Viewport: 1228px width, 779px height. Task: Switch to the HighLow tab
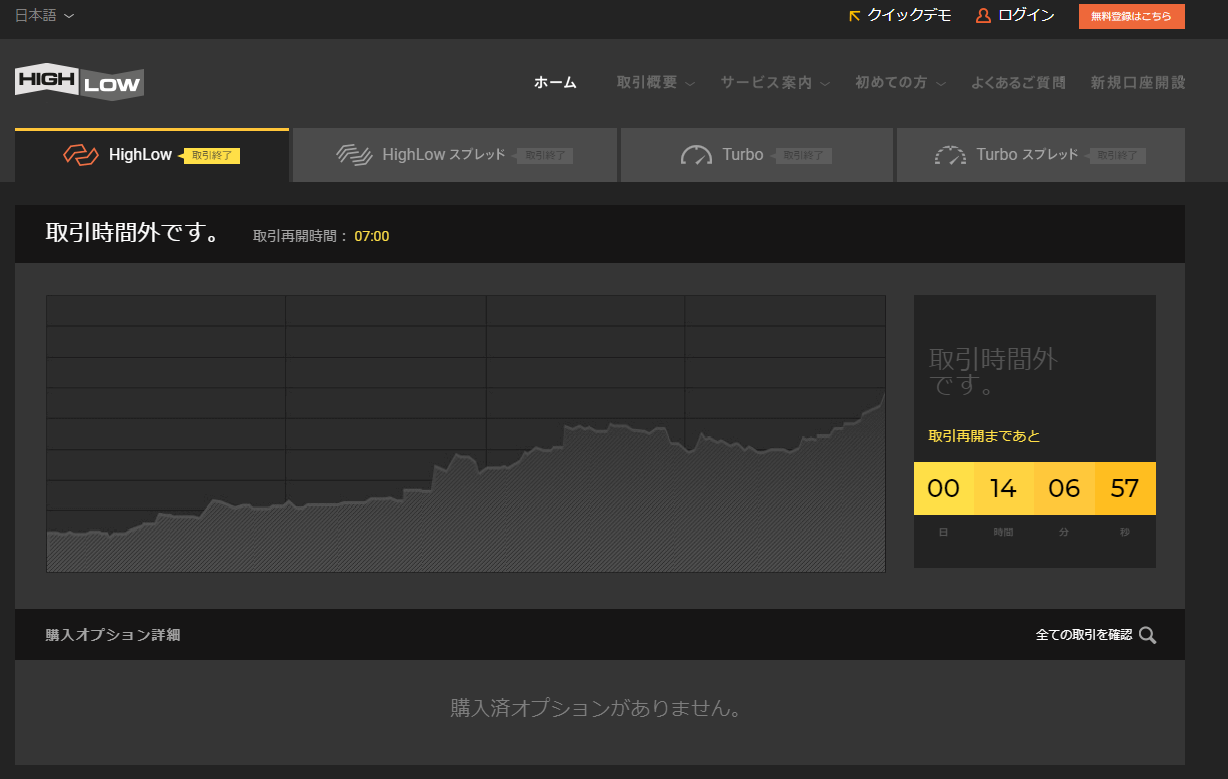(x=152, y=155)
